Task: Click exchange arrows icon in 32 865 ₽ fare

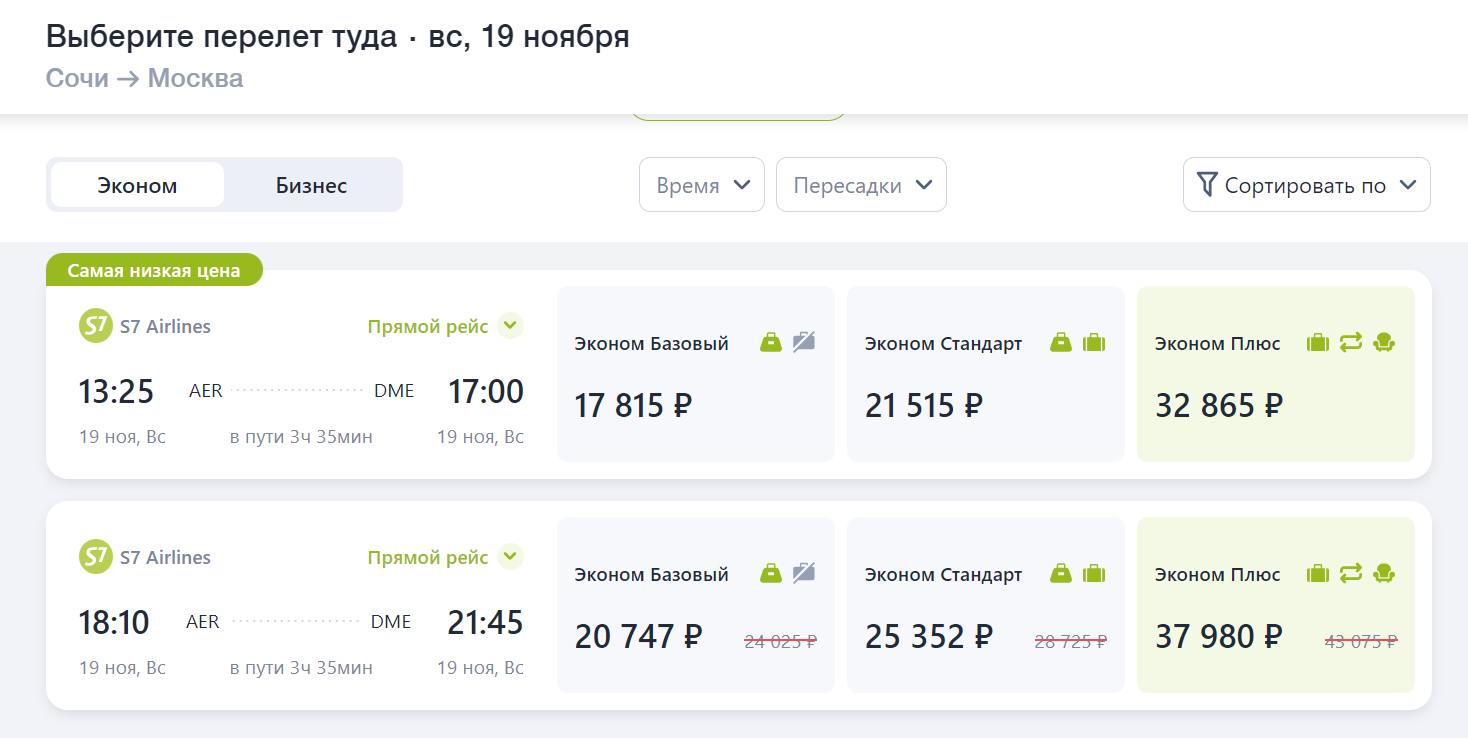Action: pos(1351,342)
